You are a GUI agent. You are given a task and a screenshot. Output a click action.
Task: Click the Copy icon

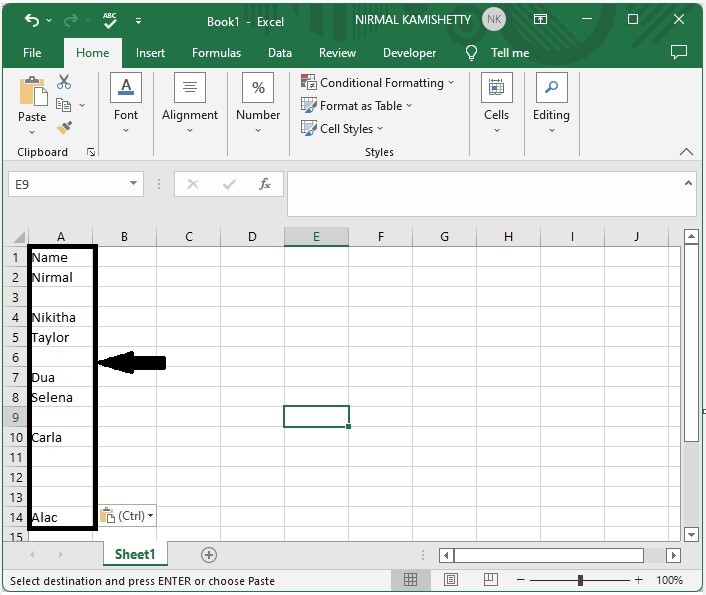pyautogui.click(x=63, y=105)
